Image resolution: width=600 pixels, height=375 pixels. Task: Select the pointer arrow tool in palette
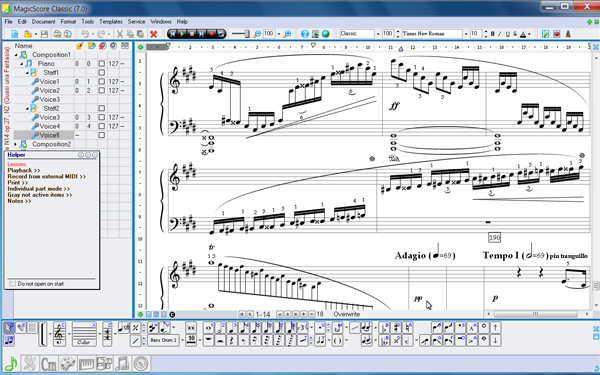[x=9, y=328]
